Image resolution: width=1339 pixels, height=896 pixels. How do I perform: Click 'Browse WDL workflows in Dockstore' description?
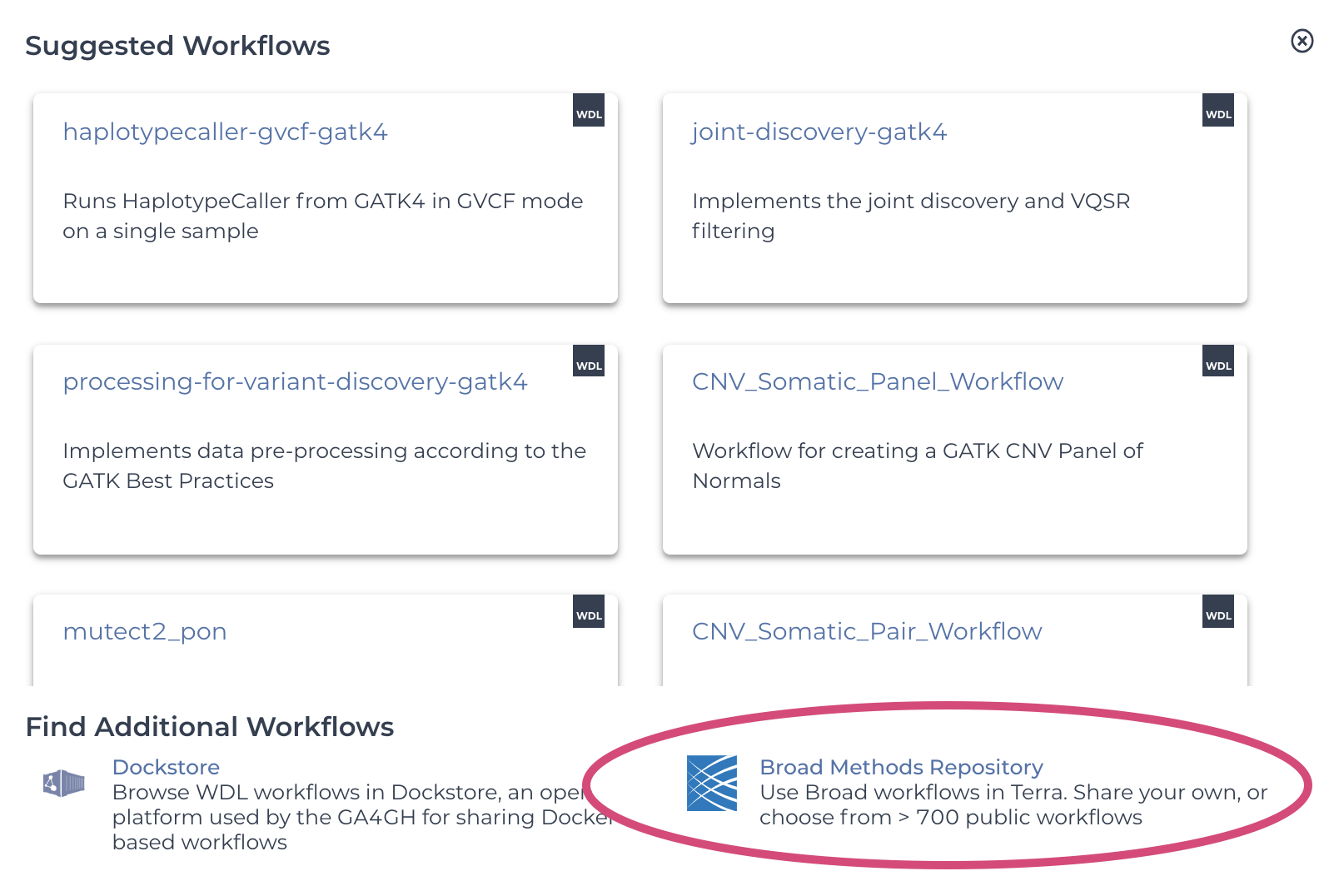363,817
